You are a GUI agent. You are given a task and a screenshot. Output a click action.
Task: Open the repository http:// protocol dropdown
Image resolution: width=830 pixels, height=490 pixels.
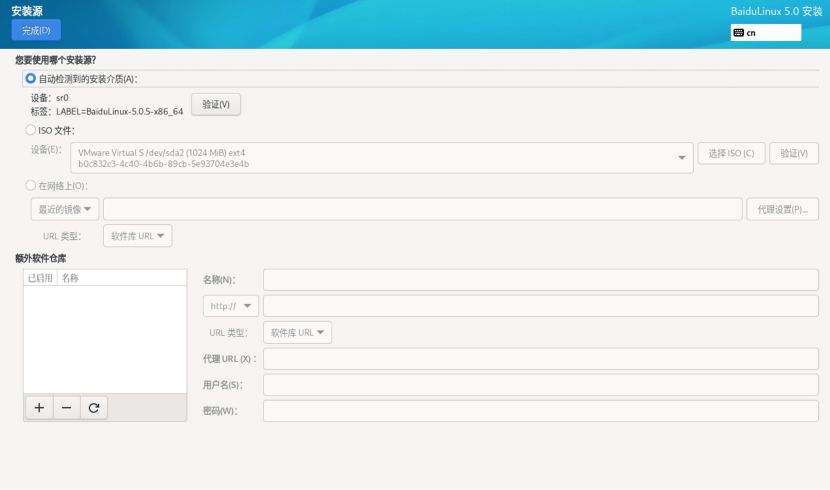tap(231, 306)
